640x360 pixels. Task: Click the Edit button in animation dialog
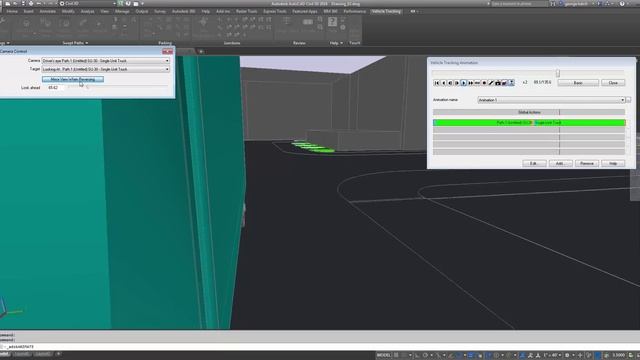[534, 163]
